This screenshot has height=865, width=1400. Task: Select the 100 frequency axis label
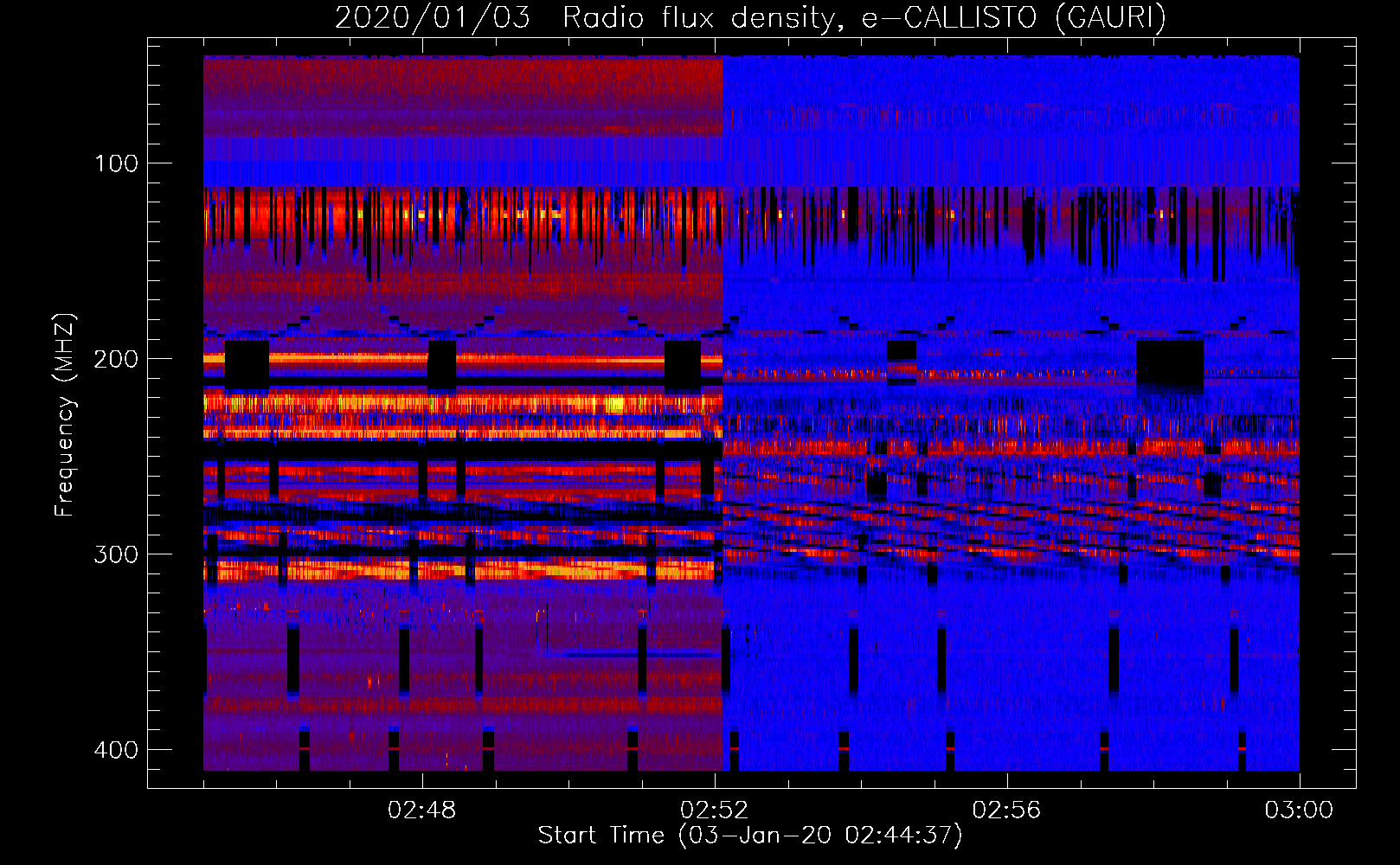(x=116, y=163)
